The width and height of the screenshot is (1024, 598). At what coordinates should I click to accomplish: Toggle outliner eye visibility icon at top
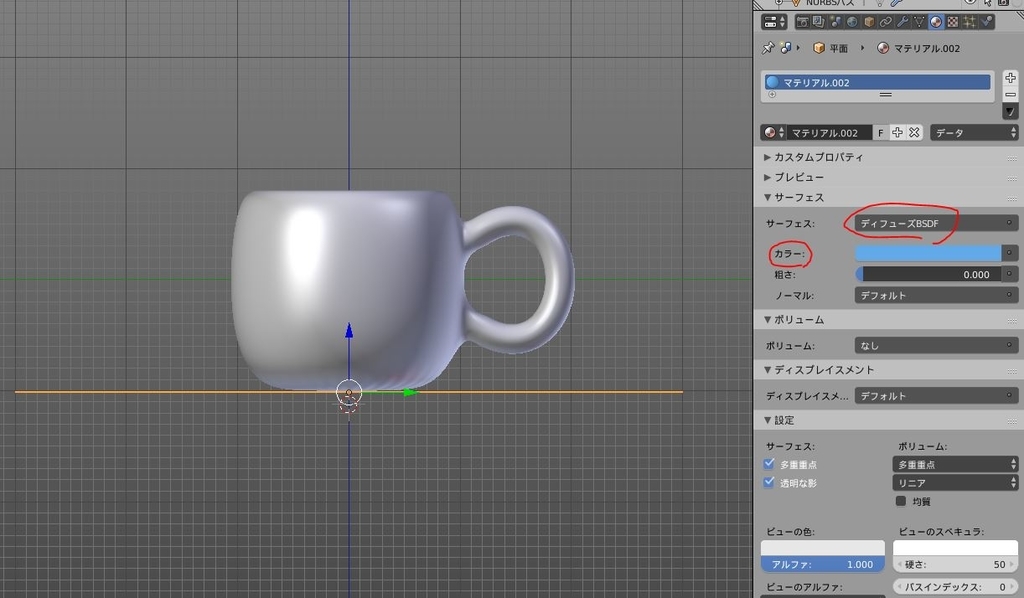click(x=970, y=3)
